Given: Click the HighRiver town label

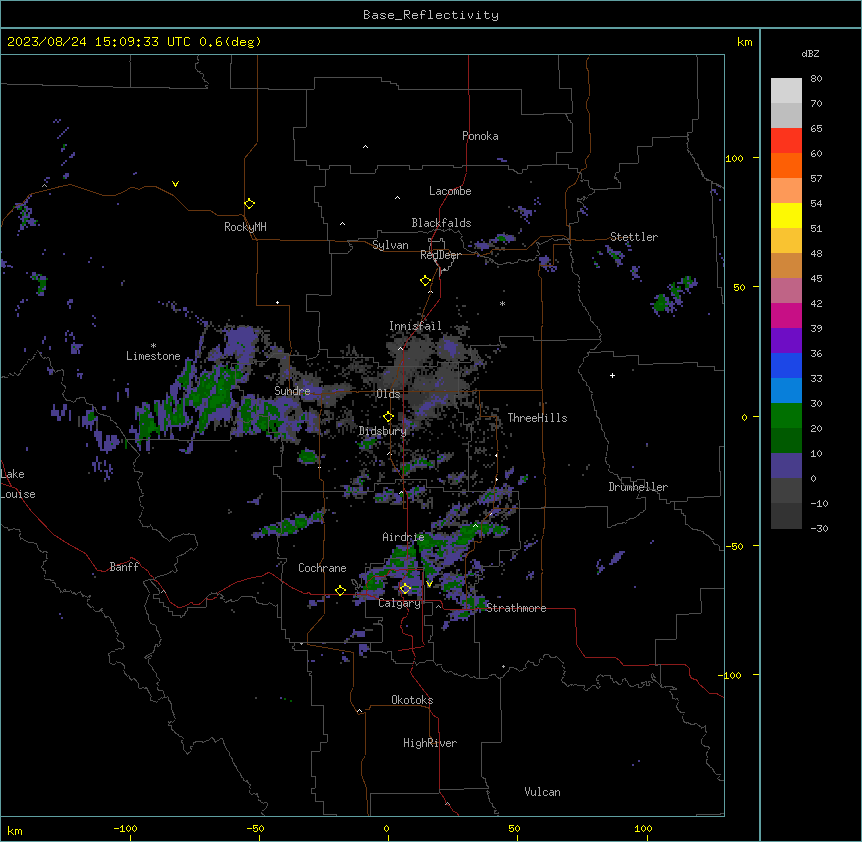Looking at the screenshot, I should [430, 743].
